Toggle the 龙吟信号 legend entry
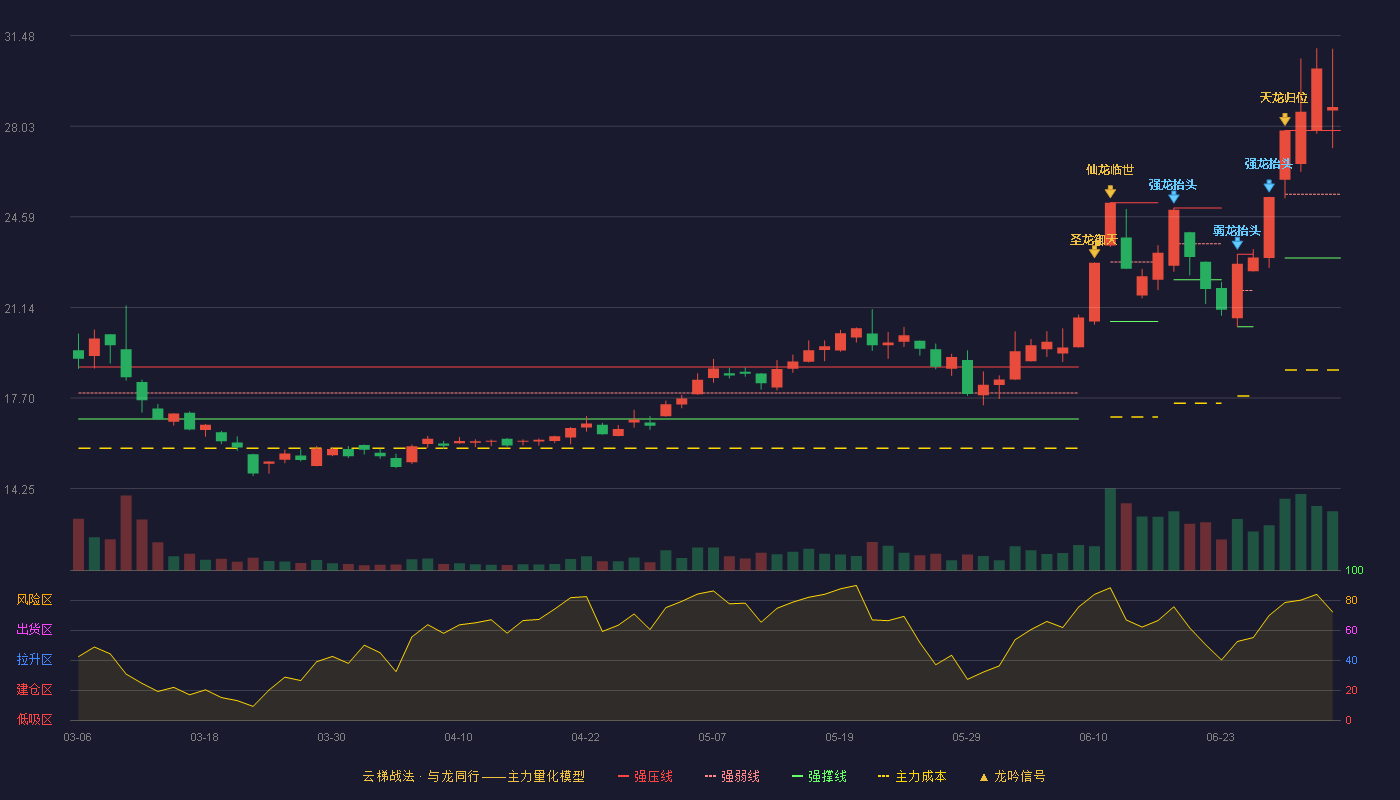1400x800 pixels. (x=1012, y=776)
